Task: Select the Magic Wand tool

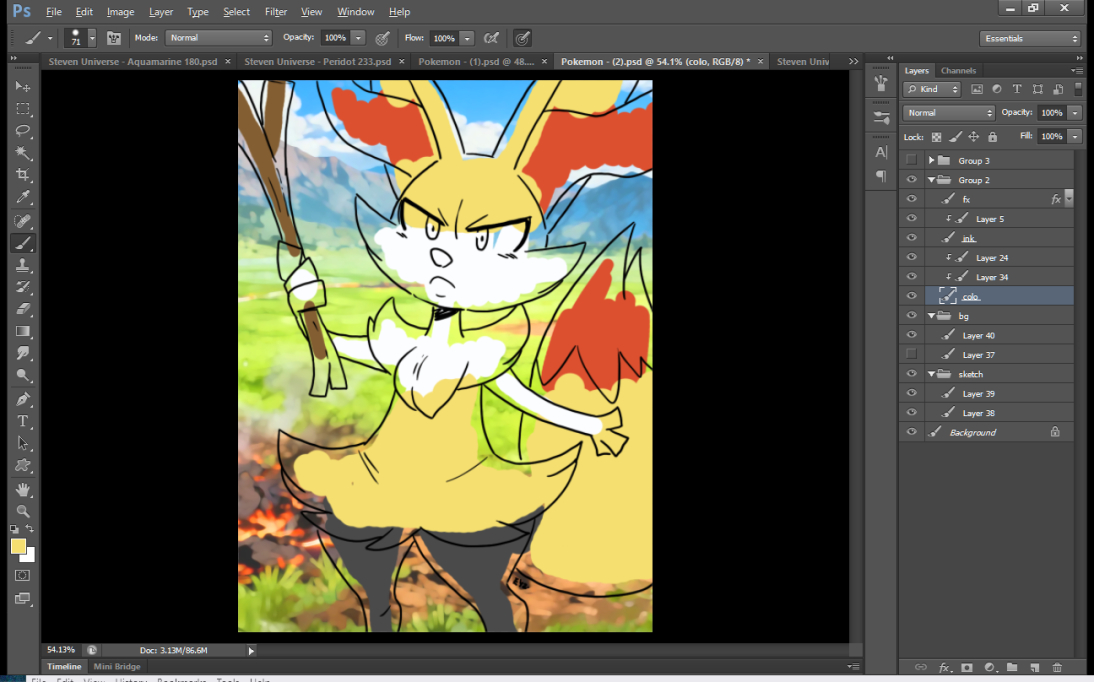Action: tap(23, 153)
